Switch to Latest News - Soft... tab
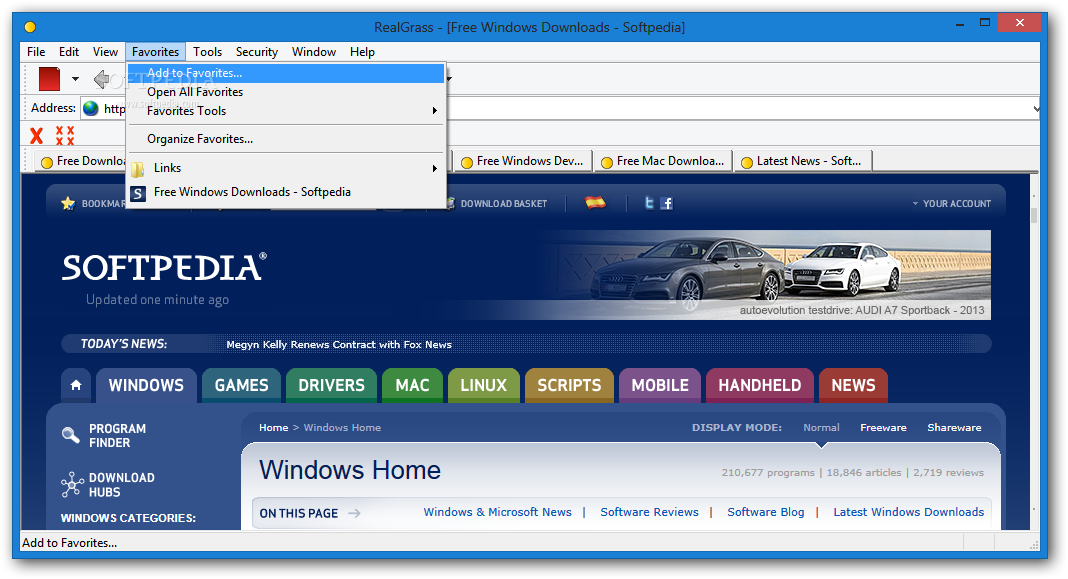This screenshot has height=579, width=1068. (x=802, y=161)
